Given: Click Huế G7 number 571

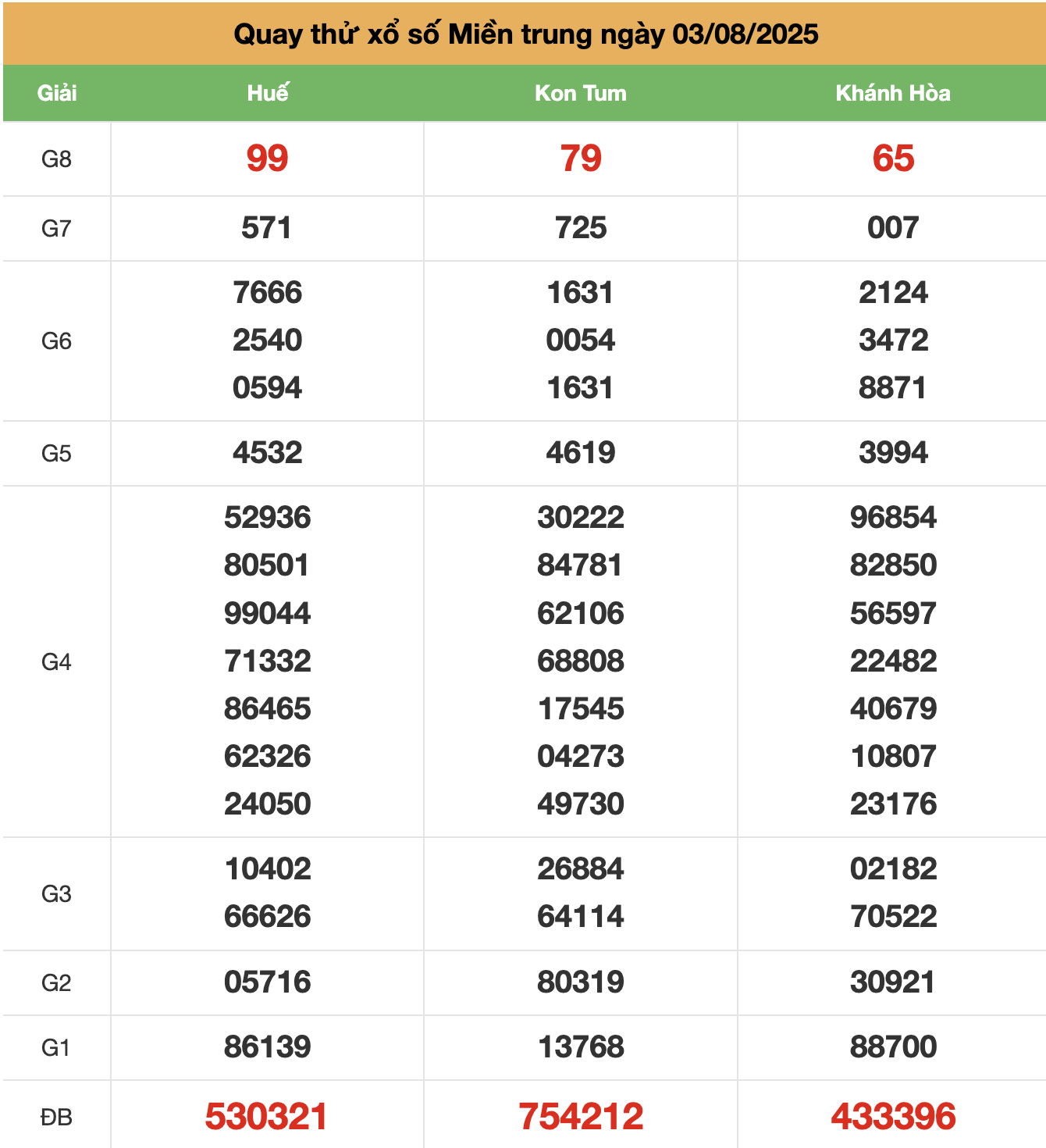Looking at the screenshot, I should click(266, 228).
